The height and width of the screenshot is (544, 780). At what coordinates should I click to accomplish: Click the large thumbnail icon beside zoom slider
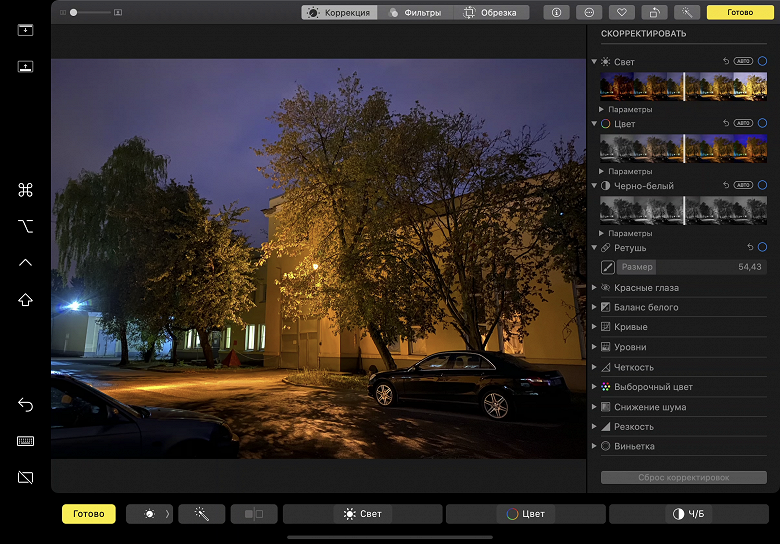(118, 12)
